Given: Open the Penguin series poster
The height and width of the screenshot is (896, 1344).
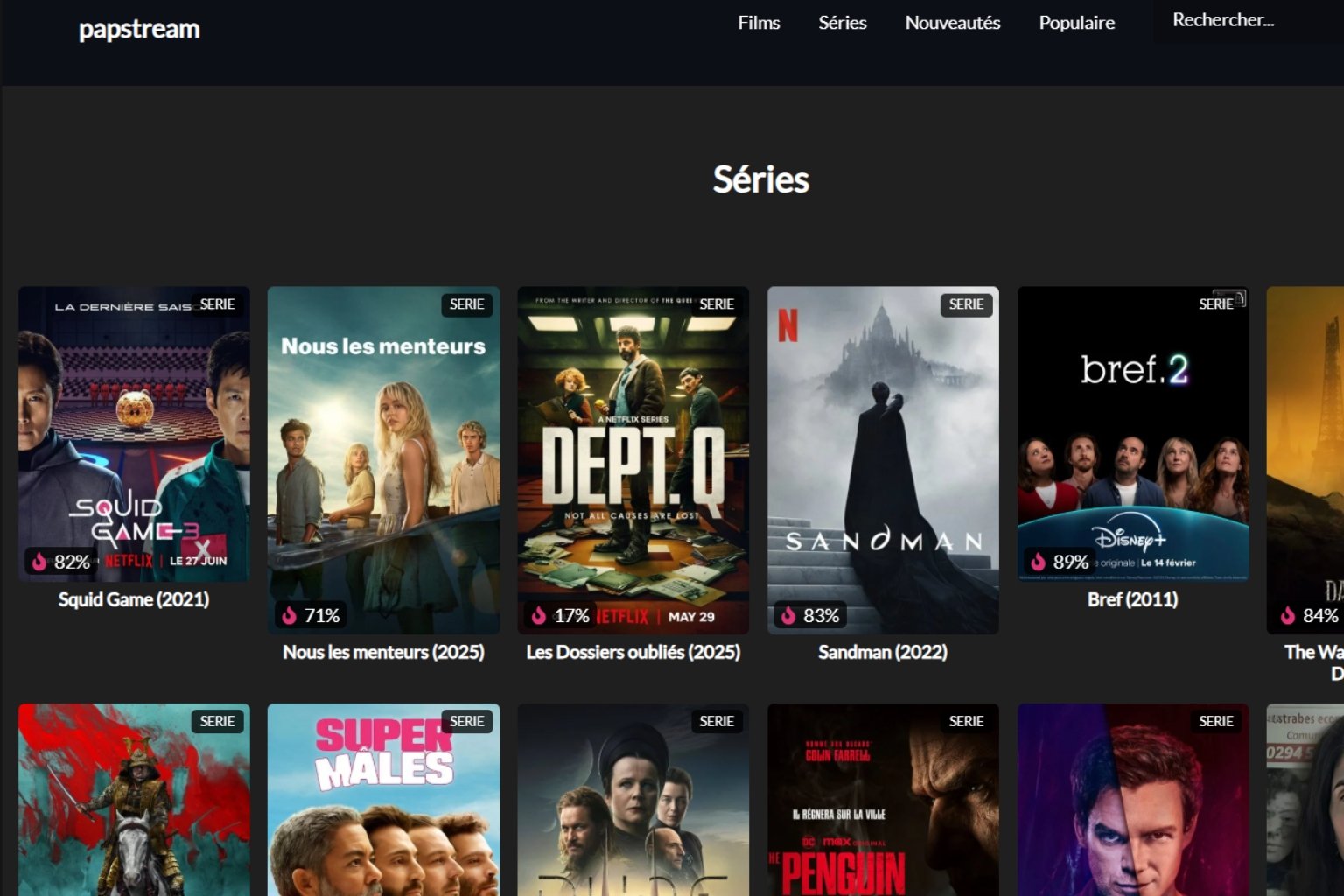Looking at the screenshot, I should click(x=883, y=800).
